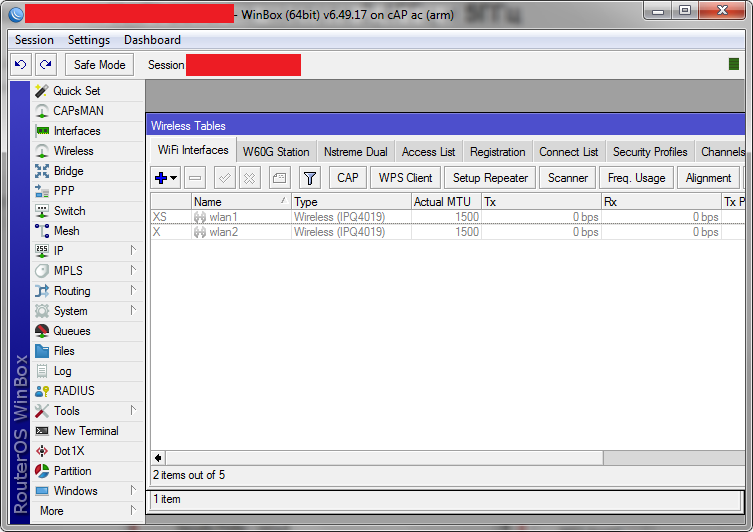Open the Dashboard menu
Viewport: 753px width, 532px height.
152,40
